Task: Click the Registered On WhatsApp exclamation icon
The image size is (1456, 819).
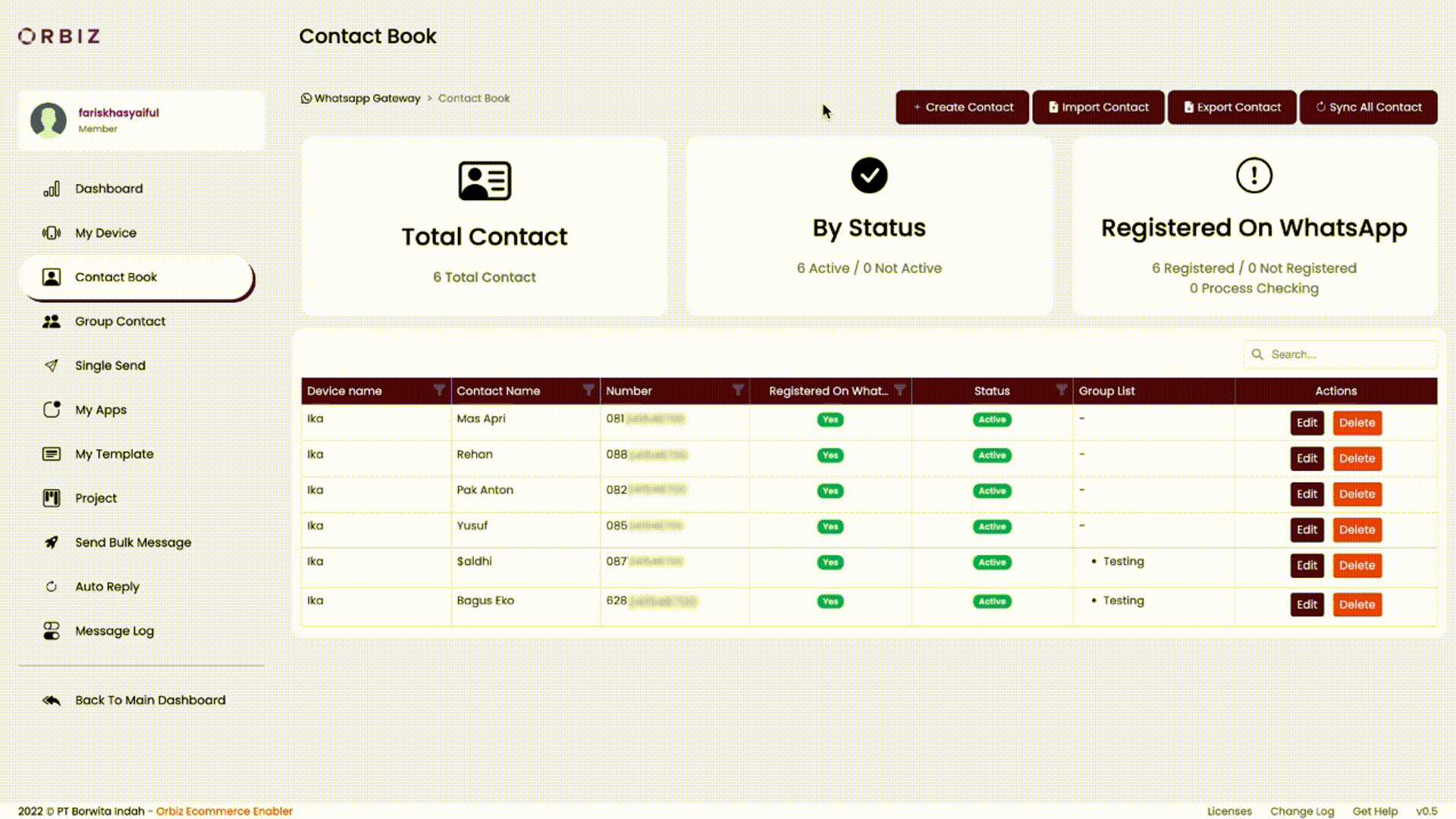Action: (x=1254, y=175)
